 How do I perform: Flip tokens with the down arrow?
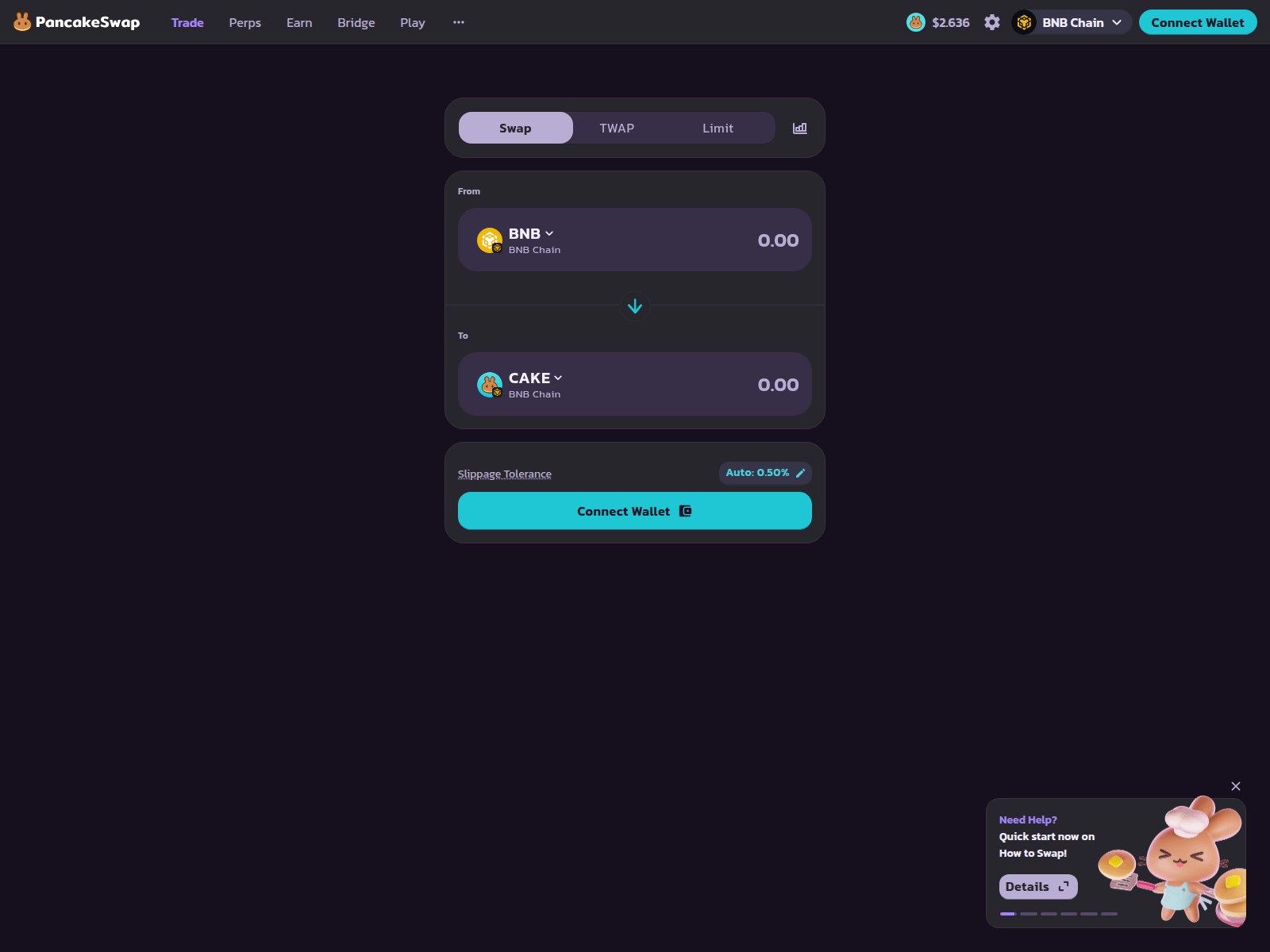click(x=635, y=305)
